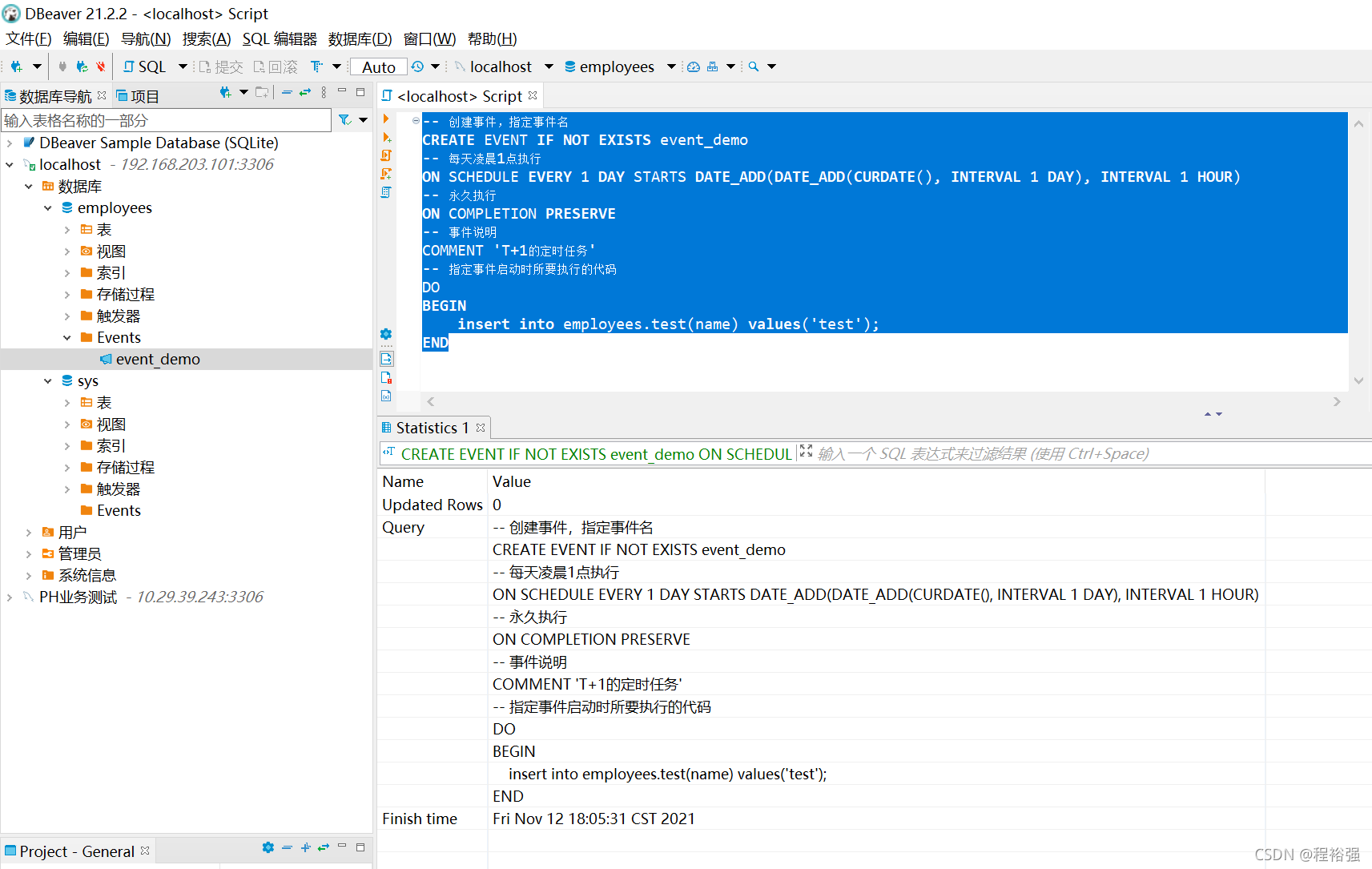Screen dimensions: 1372x869
Task: Select PH业务测试 connection in tree
Action: coord(78,597)
